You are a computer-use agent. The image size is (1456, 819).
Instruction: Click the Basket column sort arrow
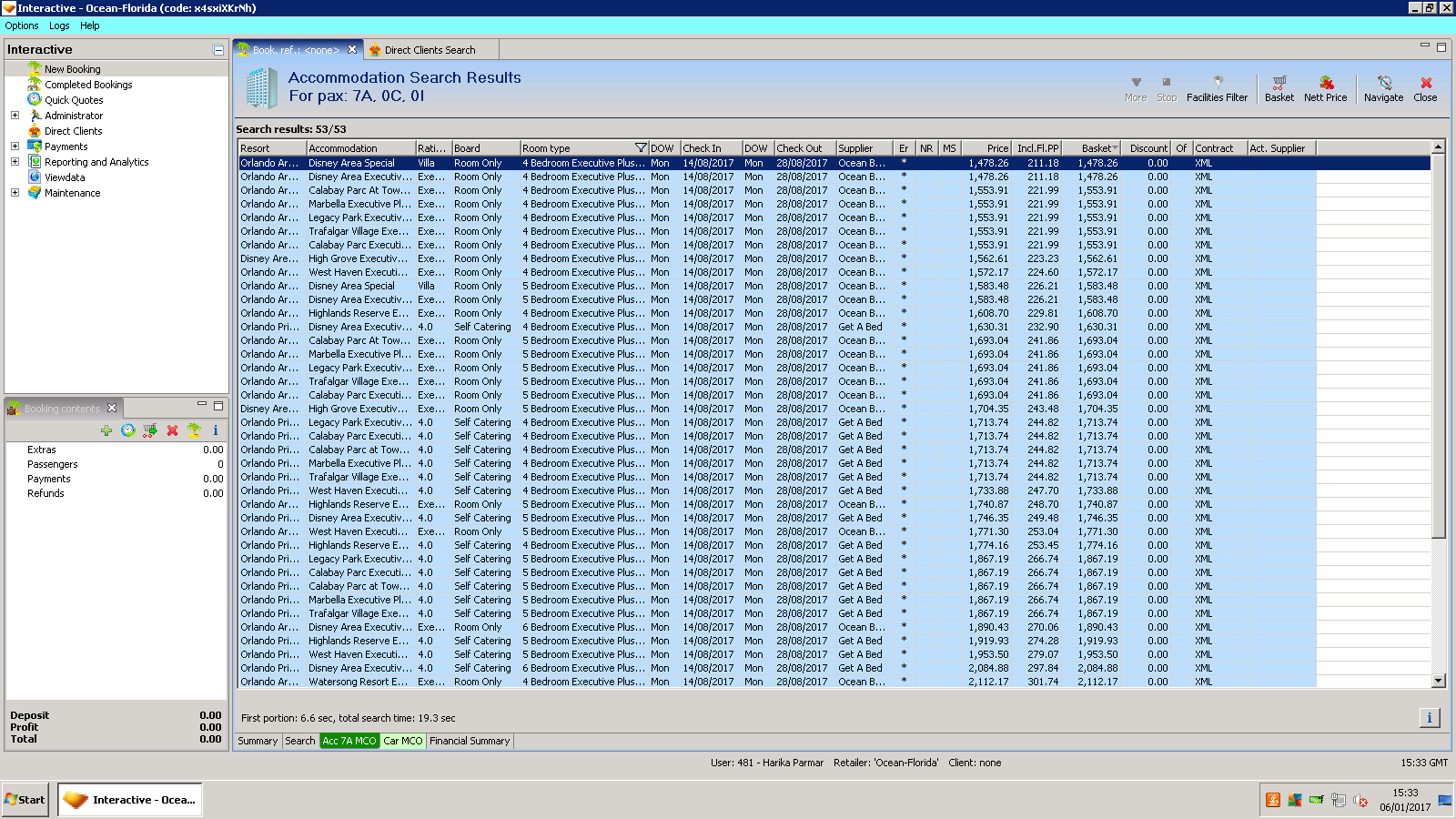coord(1115,147)
